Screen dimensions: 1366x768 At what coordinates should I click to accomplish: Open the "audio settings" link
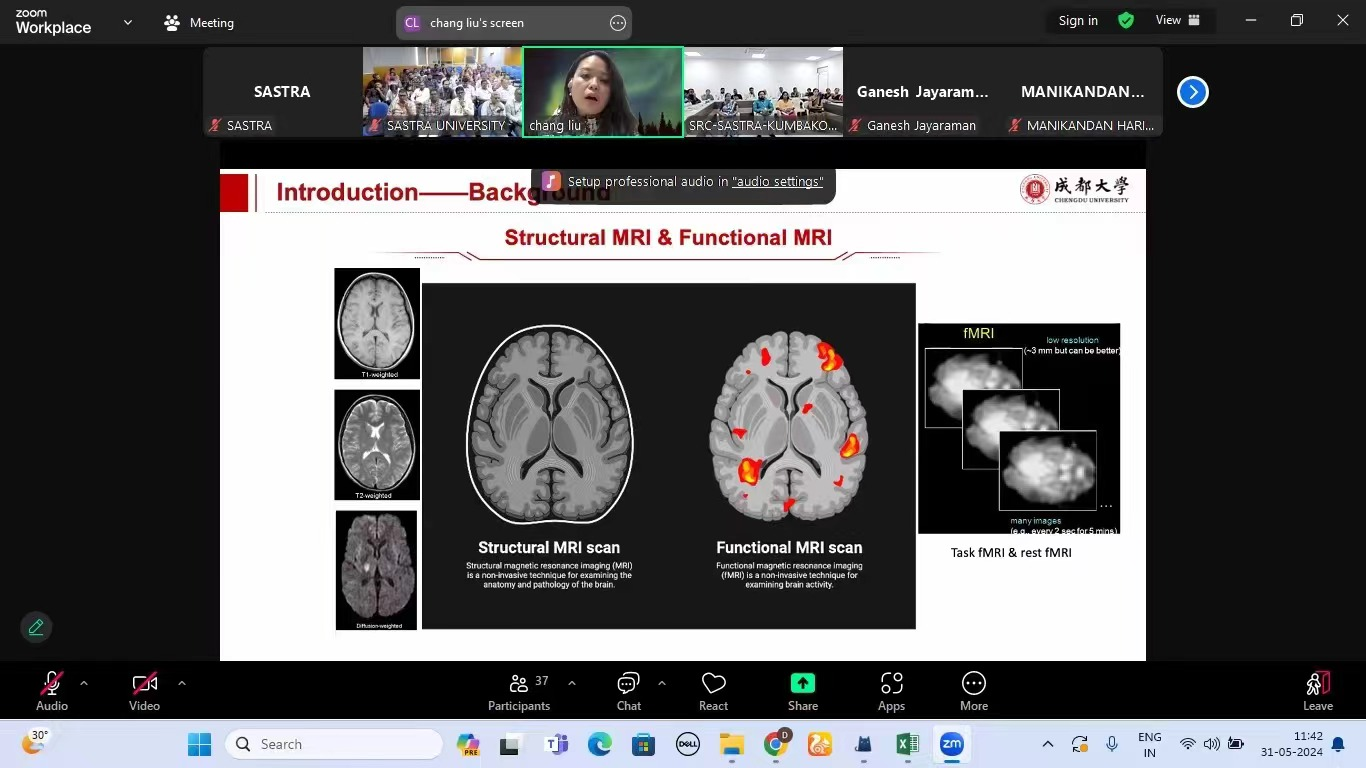point(777,182)
